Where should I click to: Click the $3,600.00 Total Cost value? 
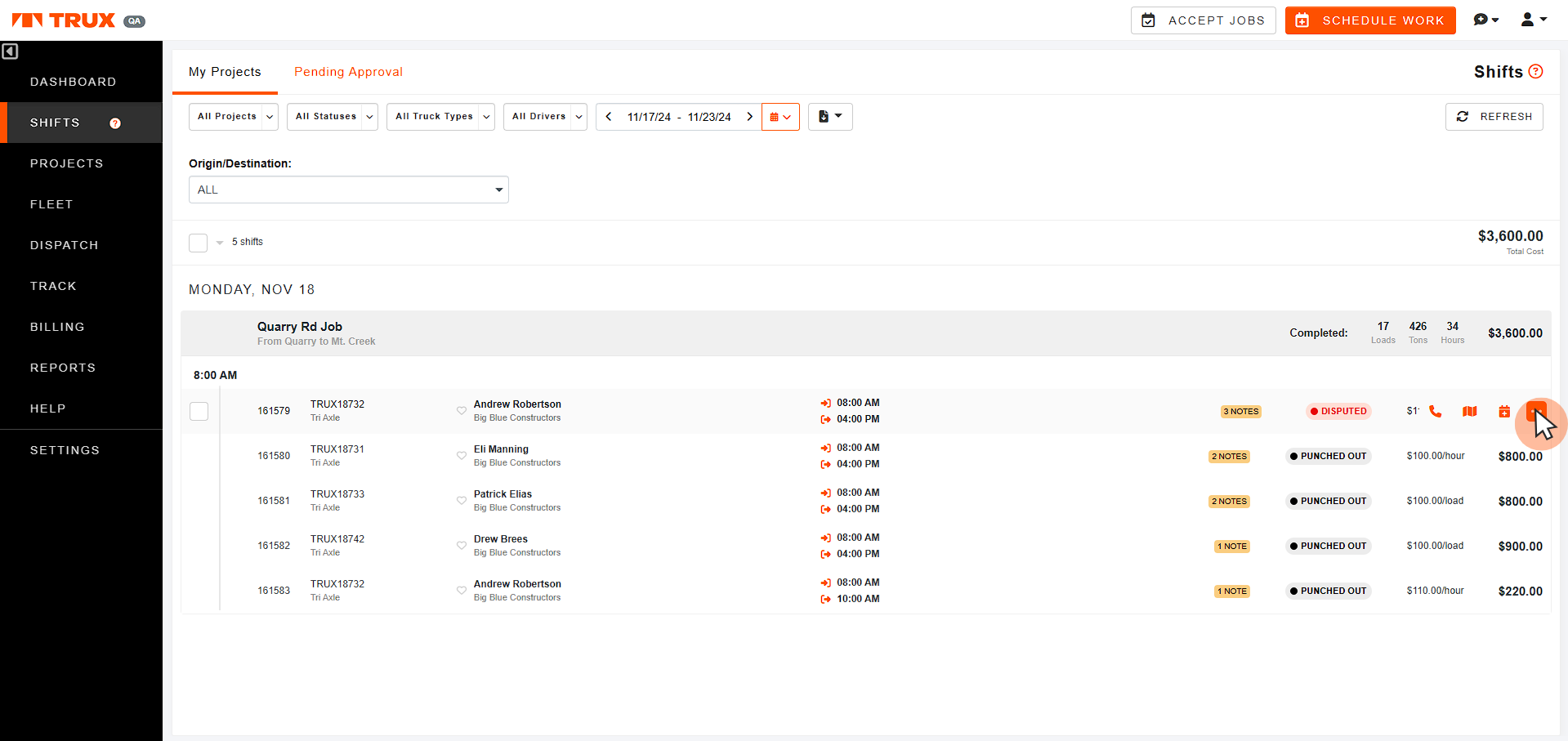coord(1510,236)
